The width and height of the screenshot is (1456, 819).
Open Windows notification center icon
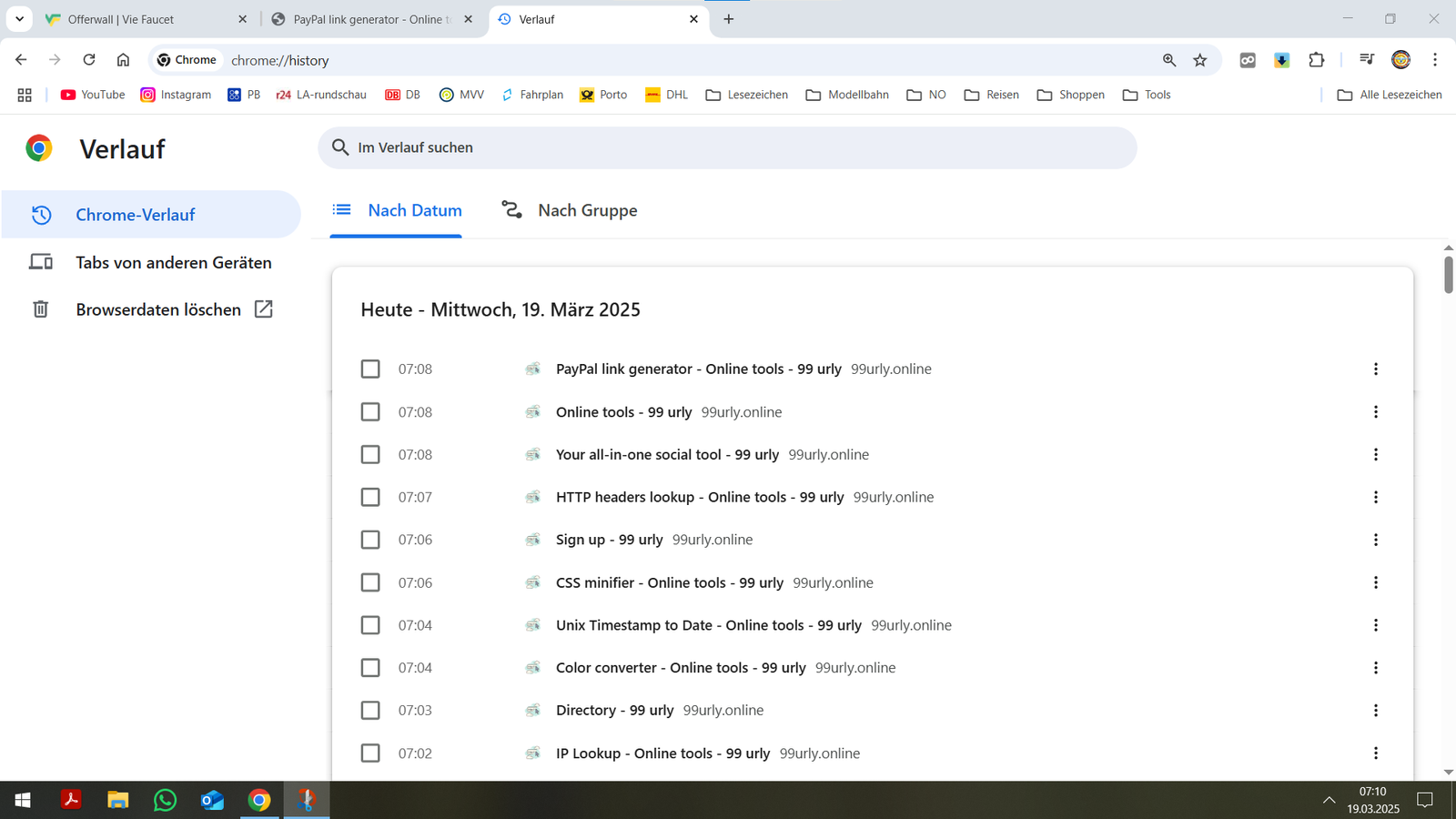[x=1425, y=800]
